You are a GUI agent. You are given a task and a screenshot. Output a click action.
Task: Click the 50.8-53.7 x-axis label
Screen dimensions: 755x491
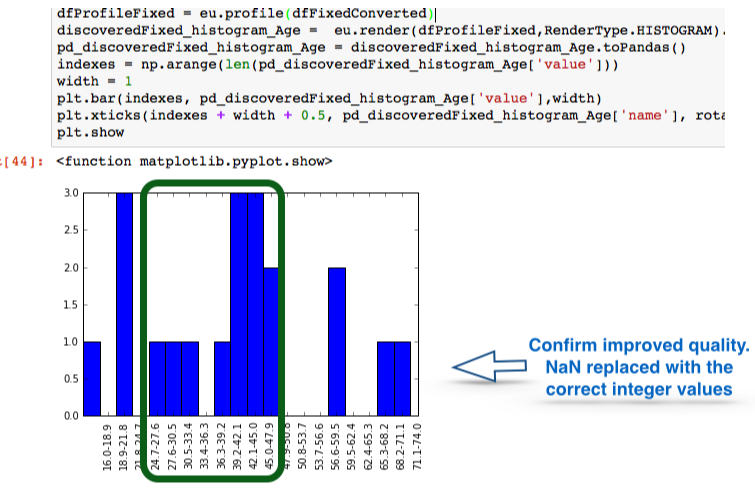tap(302, 447)
